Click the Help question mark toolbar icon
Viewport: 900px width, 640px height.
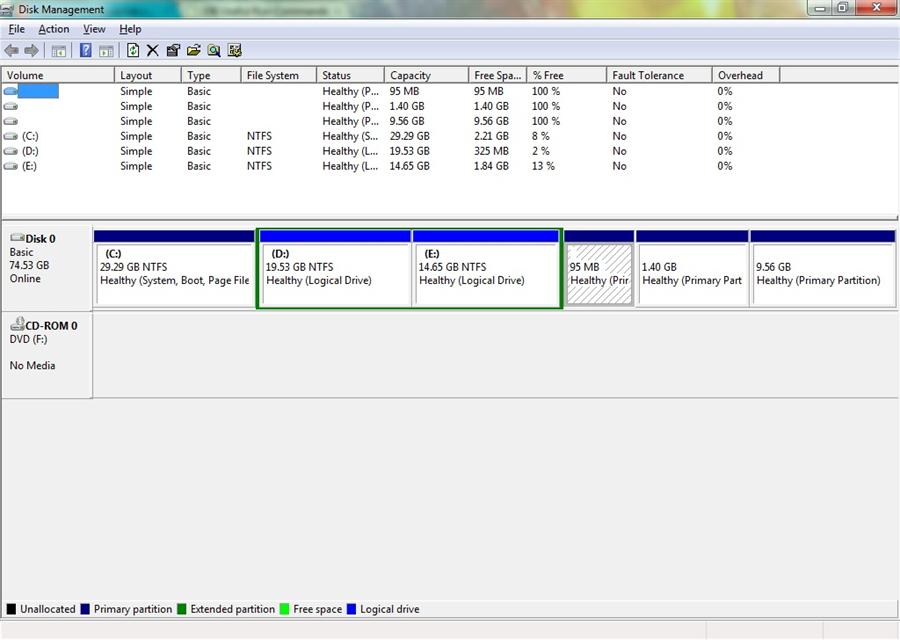85,50
